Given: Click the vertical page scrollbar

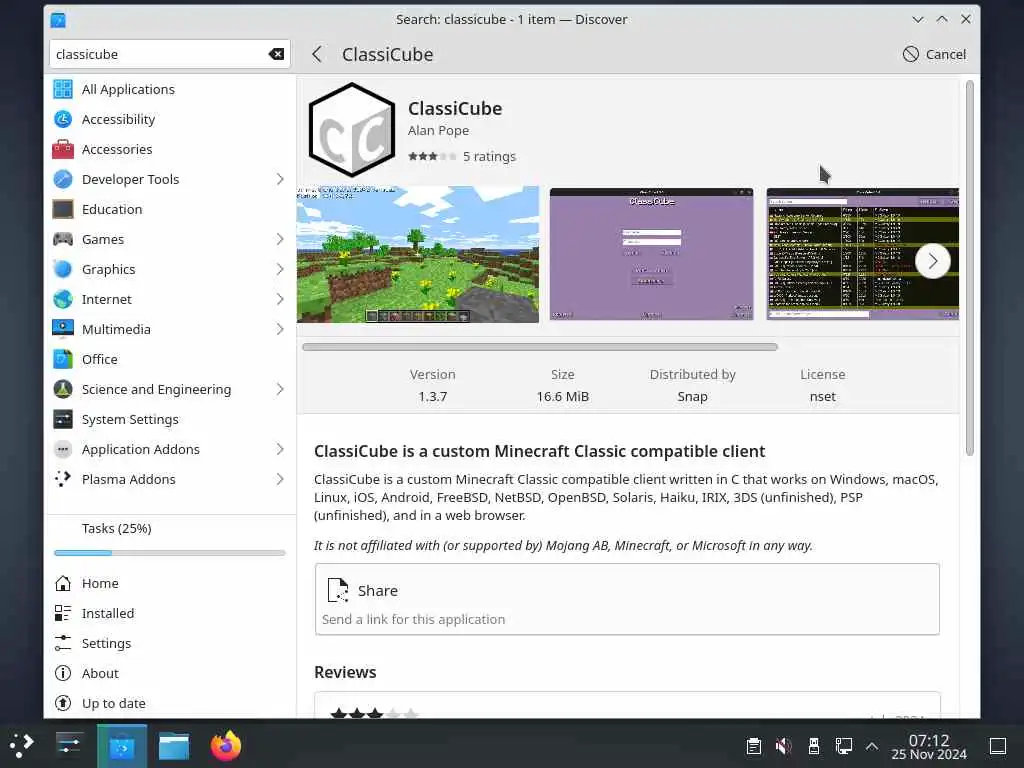Looking at the screenshot, I should click(x=969, y=268).
